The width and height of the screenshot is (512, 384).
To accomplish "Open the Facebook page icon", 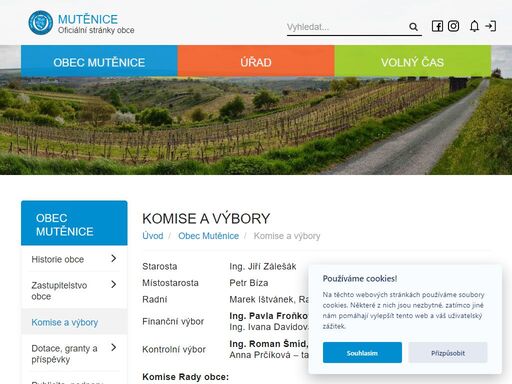I will pos(437,26).
